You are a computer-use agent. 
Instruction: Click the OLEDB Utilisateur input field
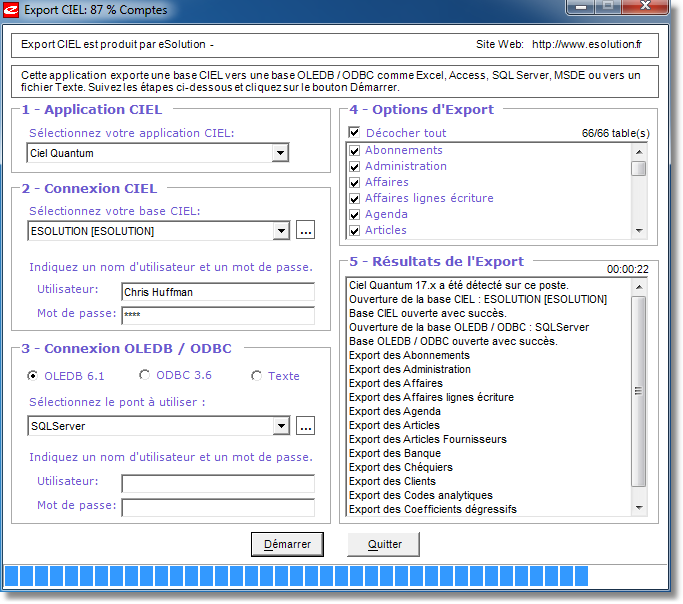pos(217,483)
